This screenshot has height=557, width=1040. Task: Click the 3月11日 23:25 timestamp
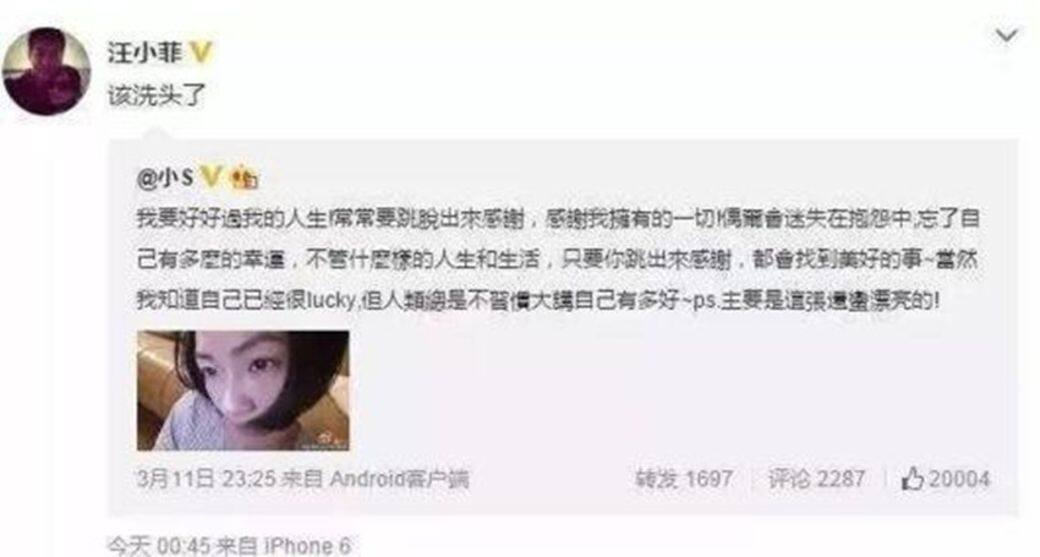(x=206, y=478)
